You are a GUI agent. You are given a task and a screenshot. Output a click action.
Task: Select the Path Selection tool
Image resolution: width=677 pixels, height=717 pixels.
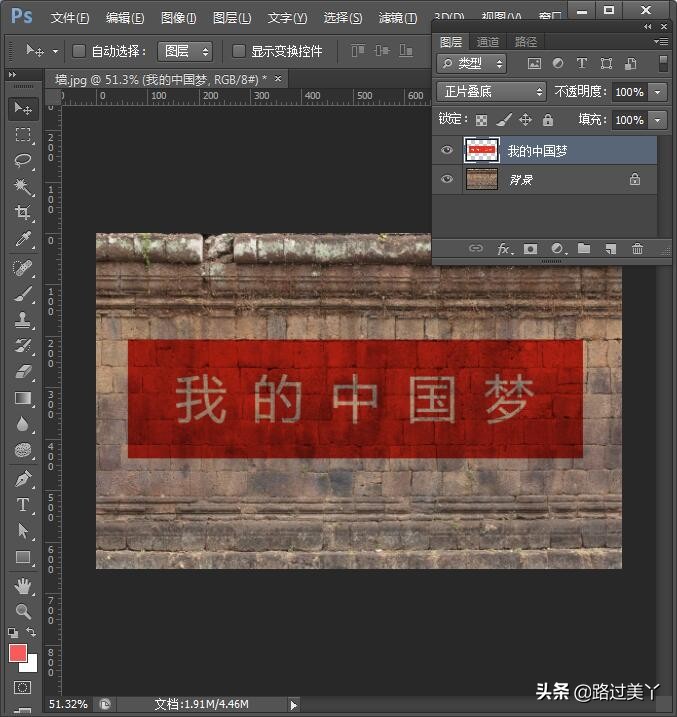click(23, 531)
